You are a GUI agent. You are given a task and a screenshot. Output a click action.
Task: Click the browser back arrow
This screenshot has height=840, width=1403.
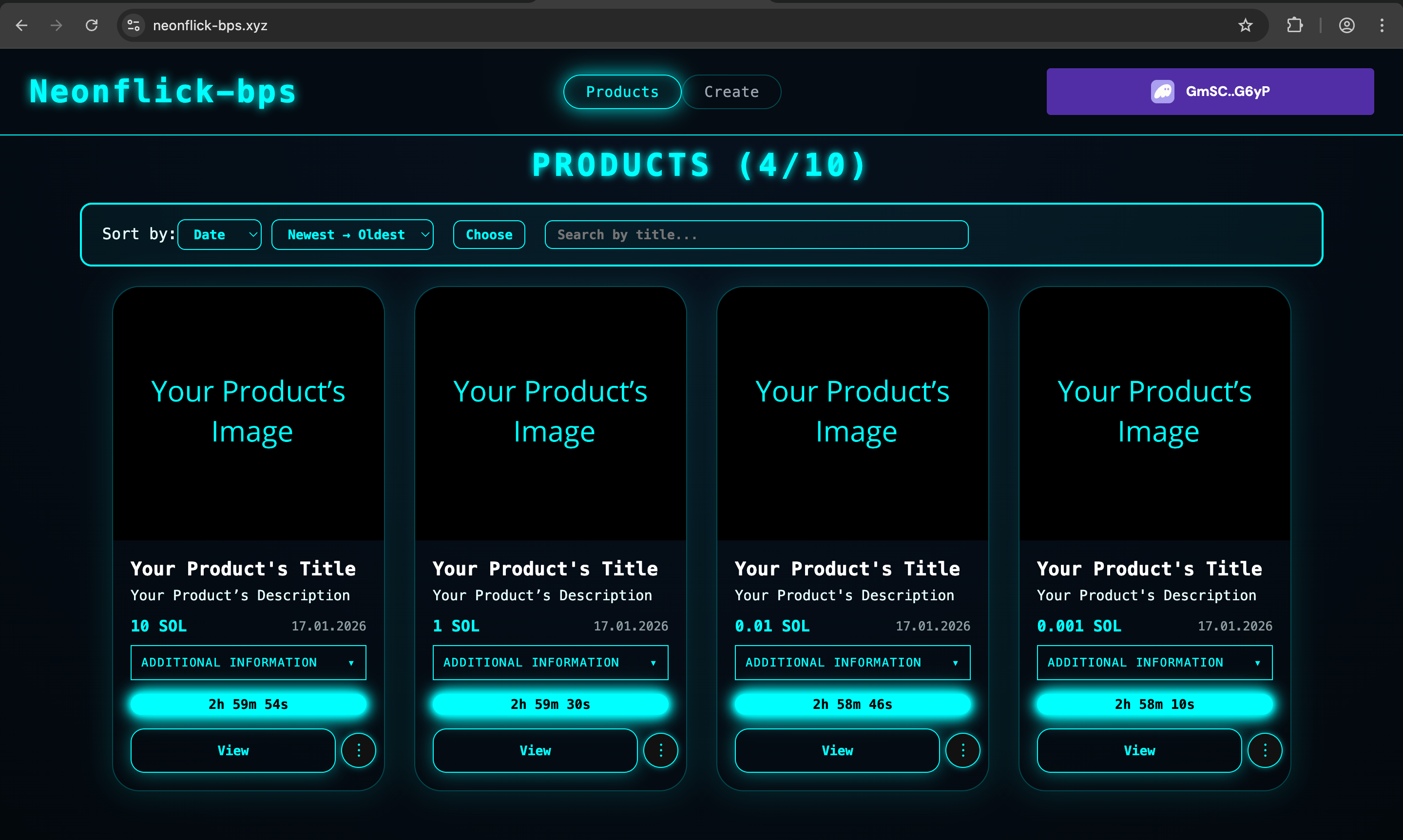21,25
